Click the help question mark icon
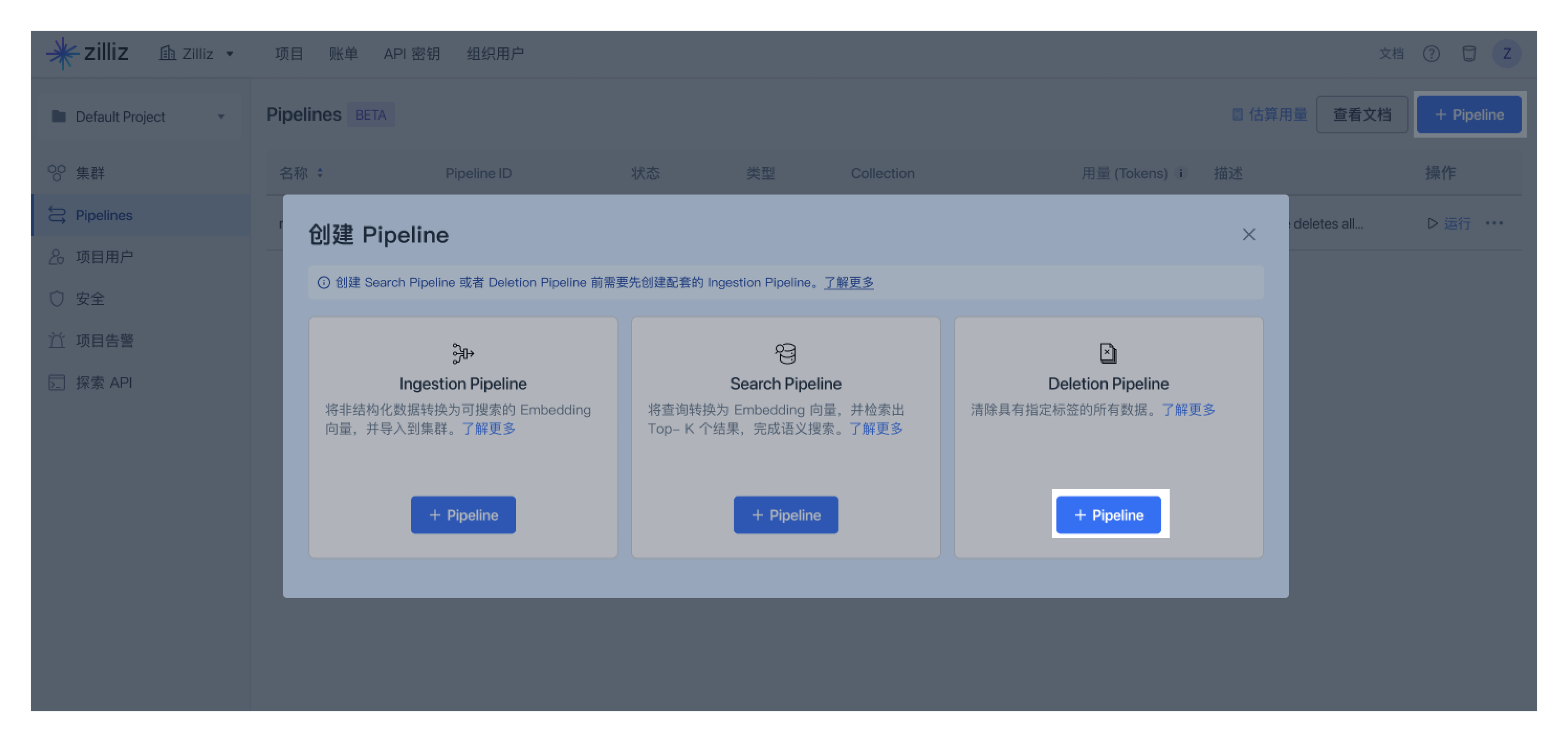The width and height of the screenshot is (1568, 742). point(1431,54)
